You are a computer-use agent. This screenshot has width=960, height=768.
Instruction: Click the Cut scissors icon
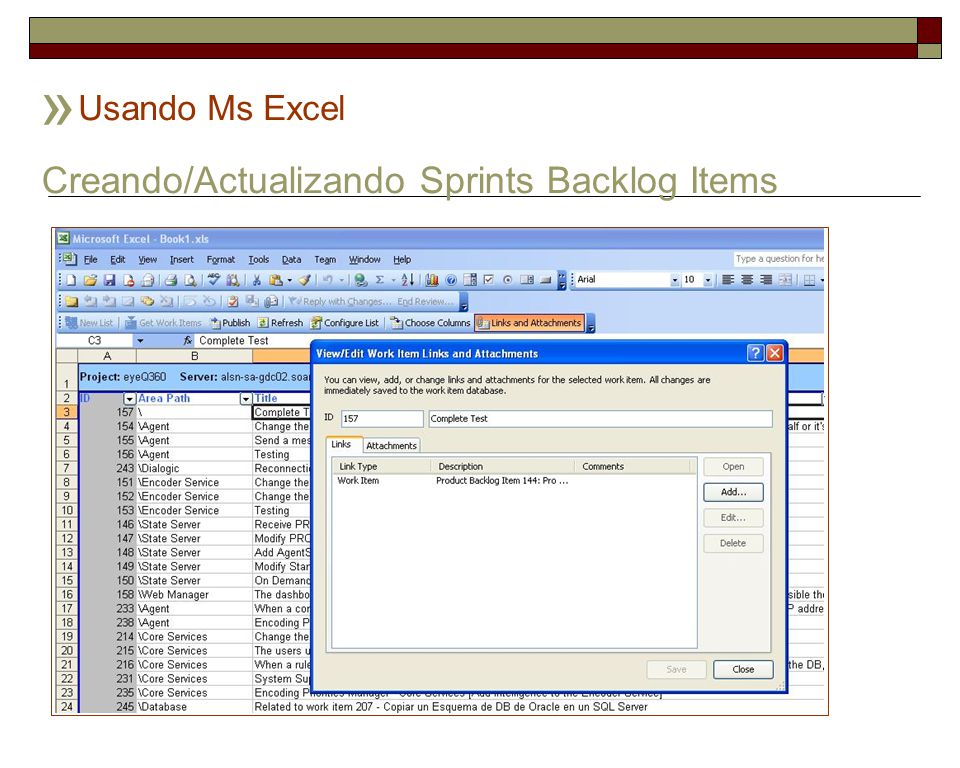point(257,280)
